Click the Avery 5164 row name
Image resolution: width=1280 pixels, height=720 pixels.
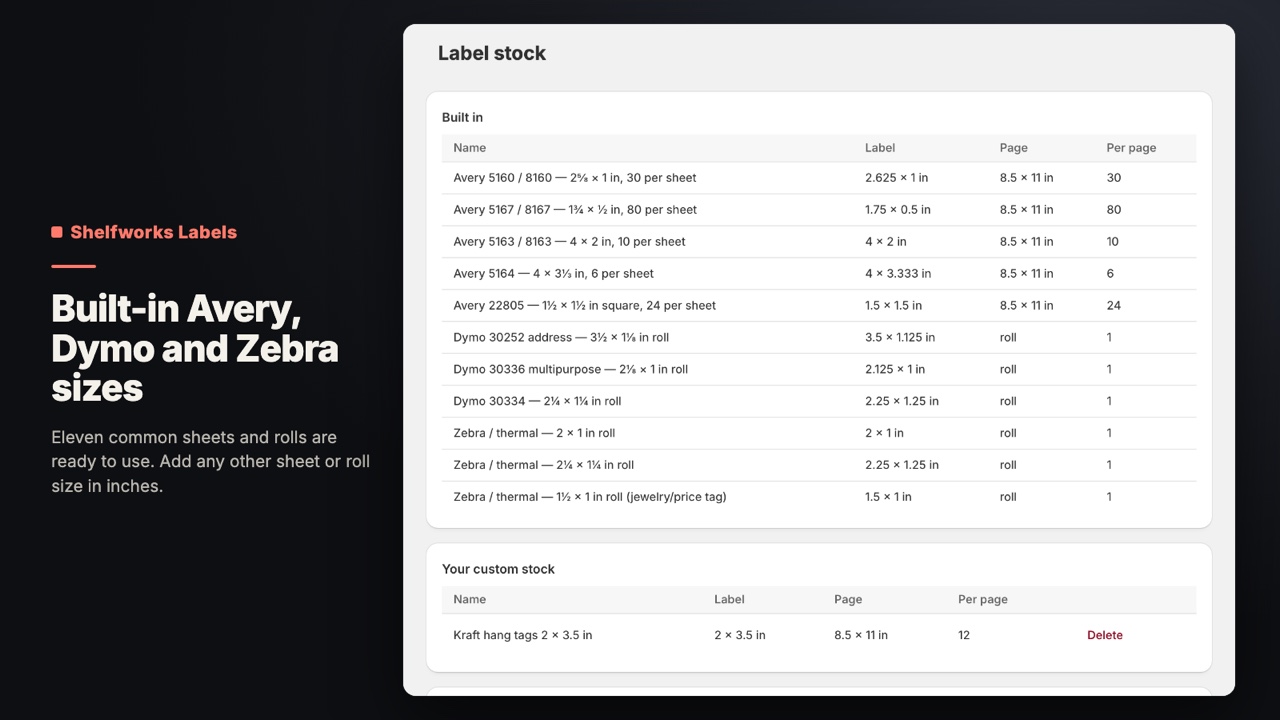coord(553,274)
